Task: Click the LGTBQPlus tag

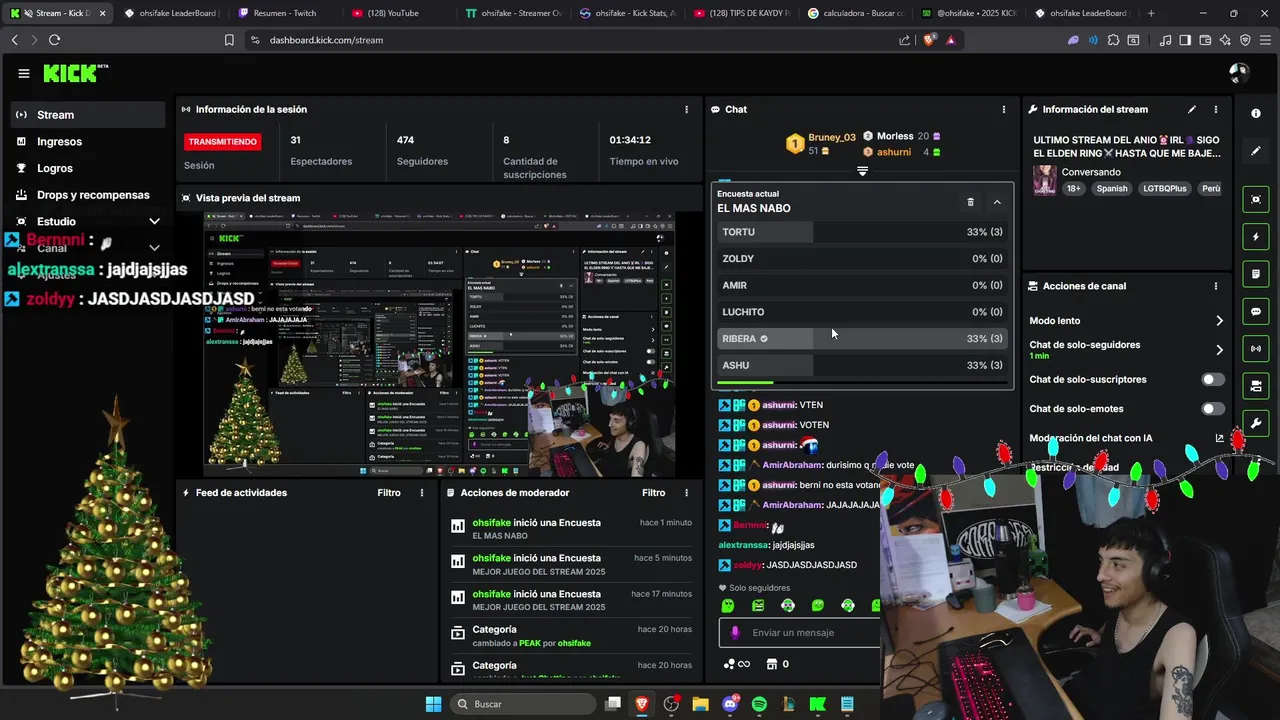Action: tap(1164, 188)
